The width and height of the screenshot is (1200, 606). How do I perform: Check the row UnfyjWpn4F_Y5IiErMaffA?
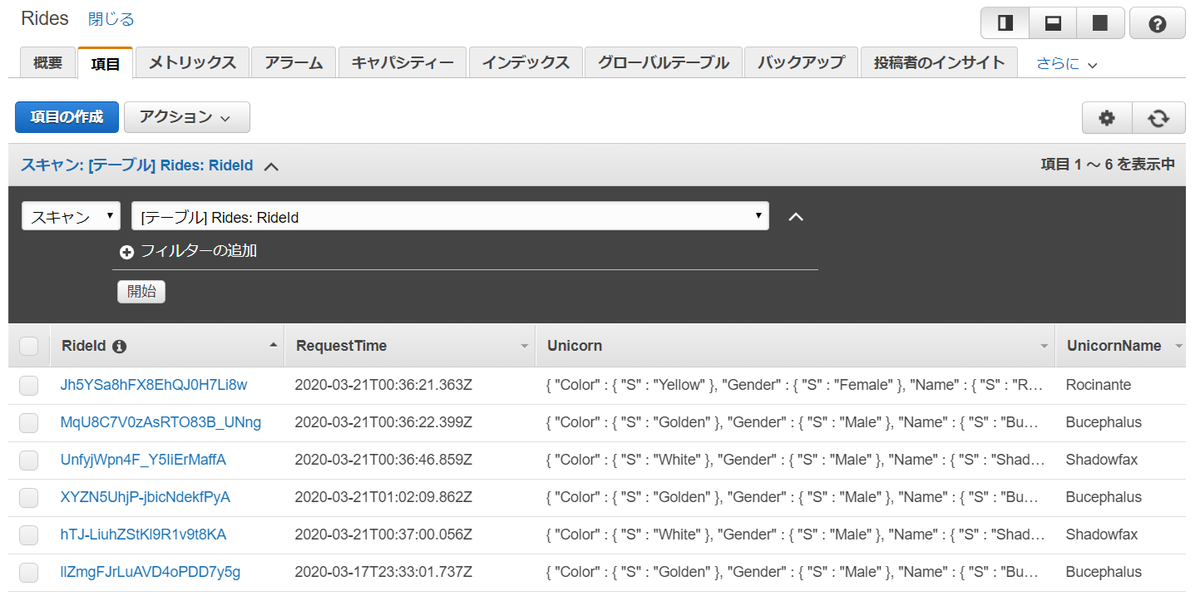pos(29,460)
